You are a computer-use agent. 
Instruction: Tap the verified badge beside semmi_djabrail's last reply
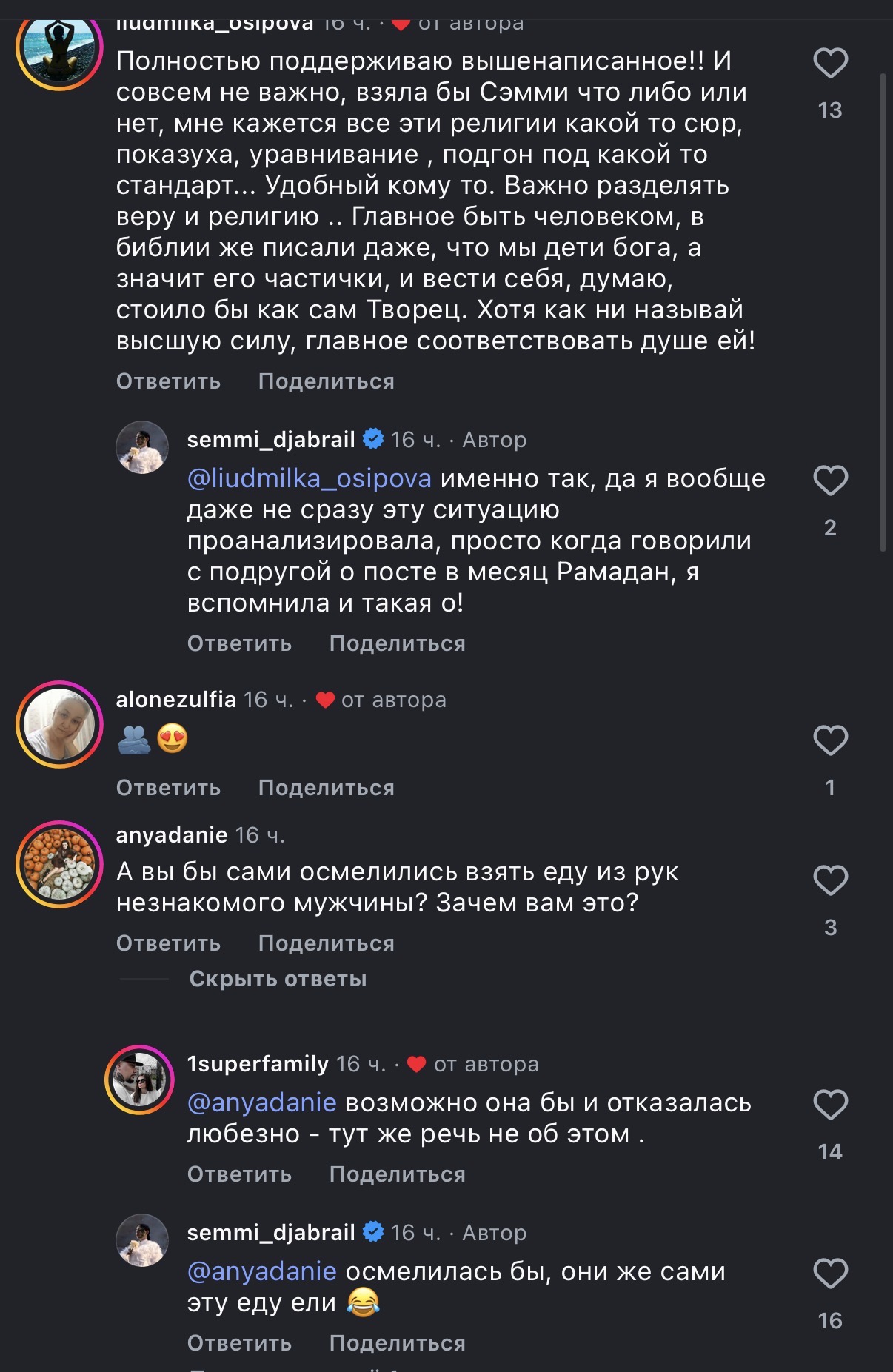tap(373, 1232)
